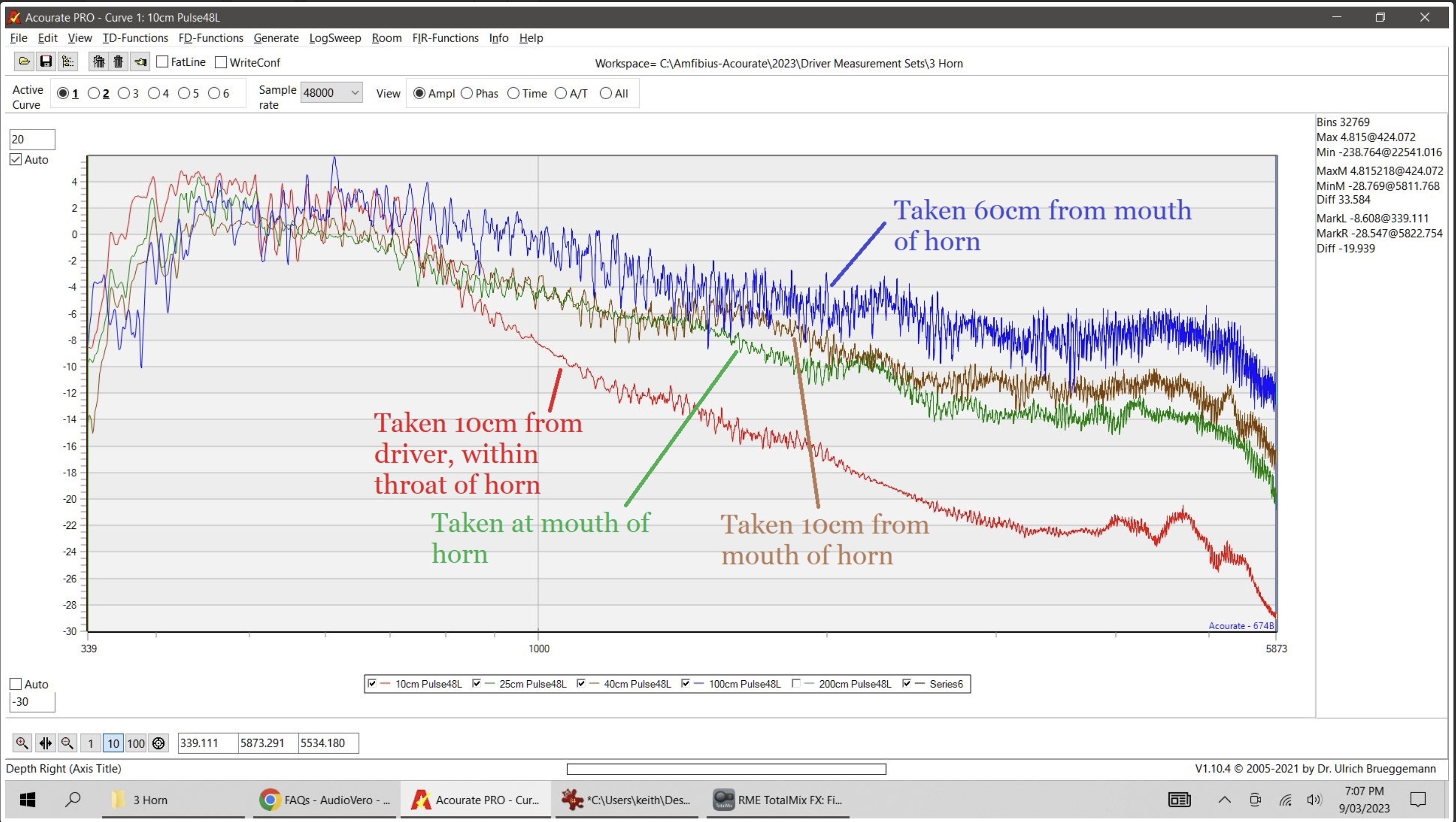
Task: Expand the Sample rate dropdown
Action: click(x=332, y=93)
